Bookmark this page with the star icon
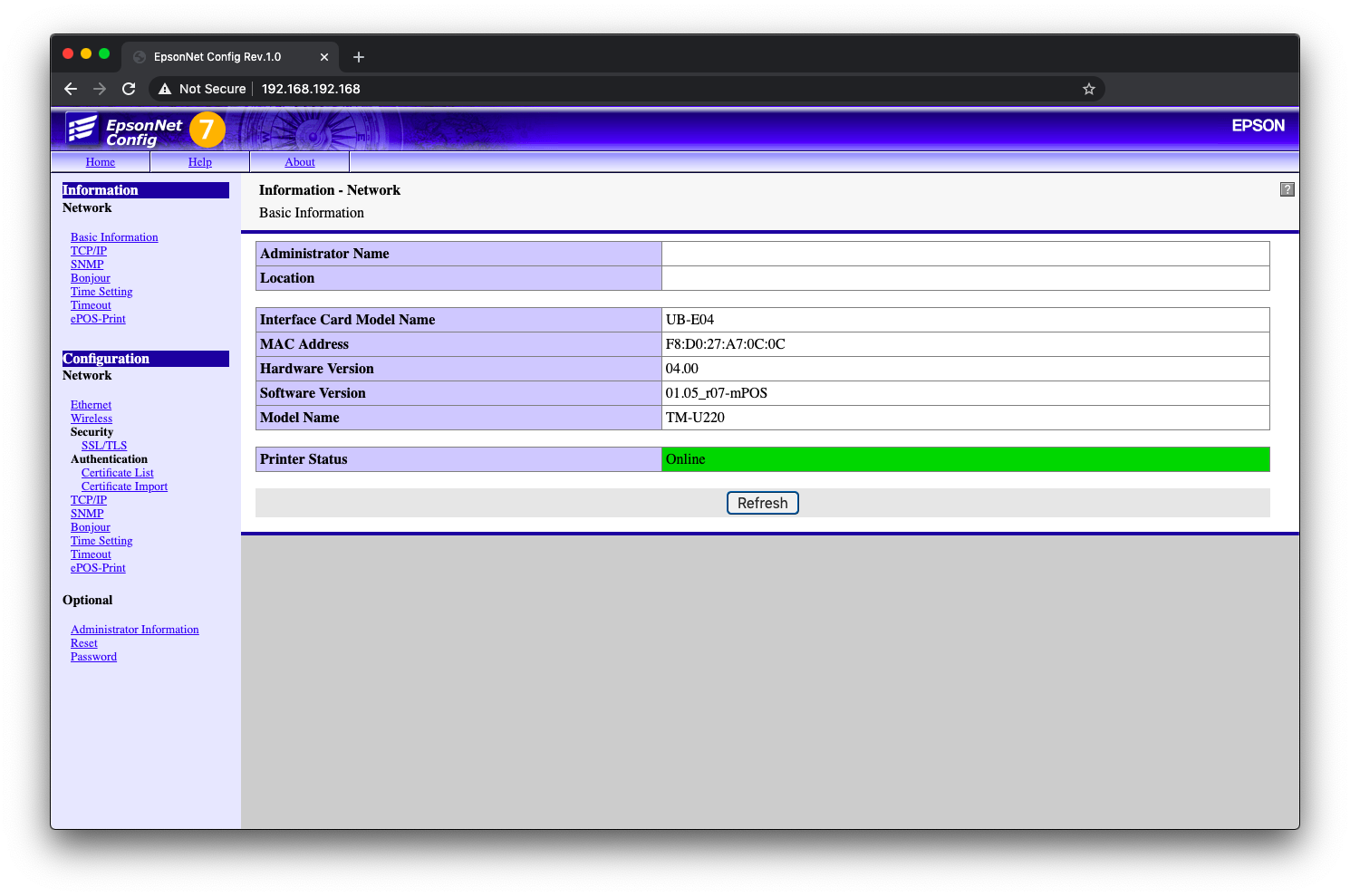 [x=1089, y=89]
